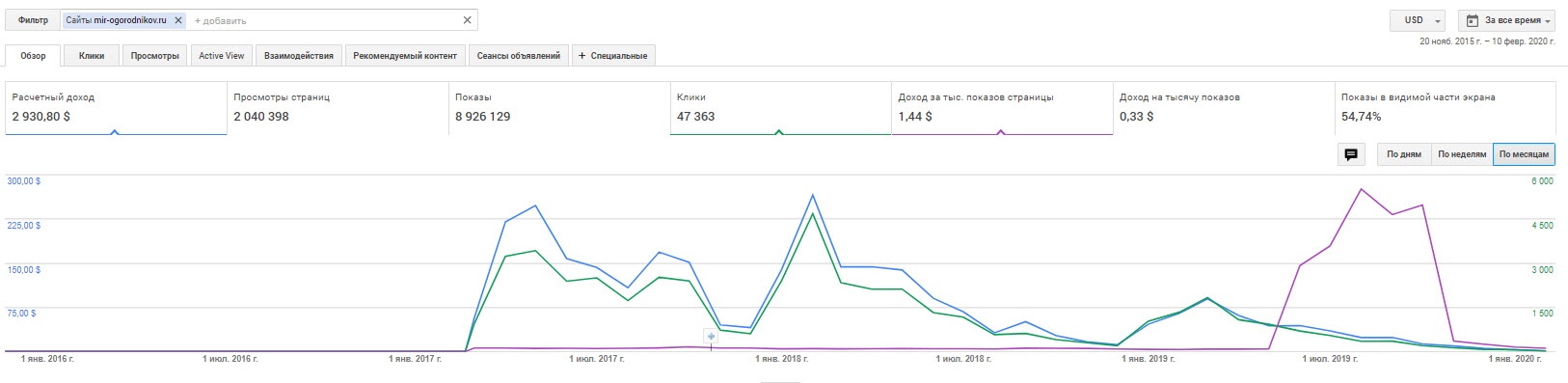Toggle the Расчетный доход metric series
The image size is (1568, 383).
tap(116, 108)
